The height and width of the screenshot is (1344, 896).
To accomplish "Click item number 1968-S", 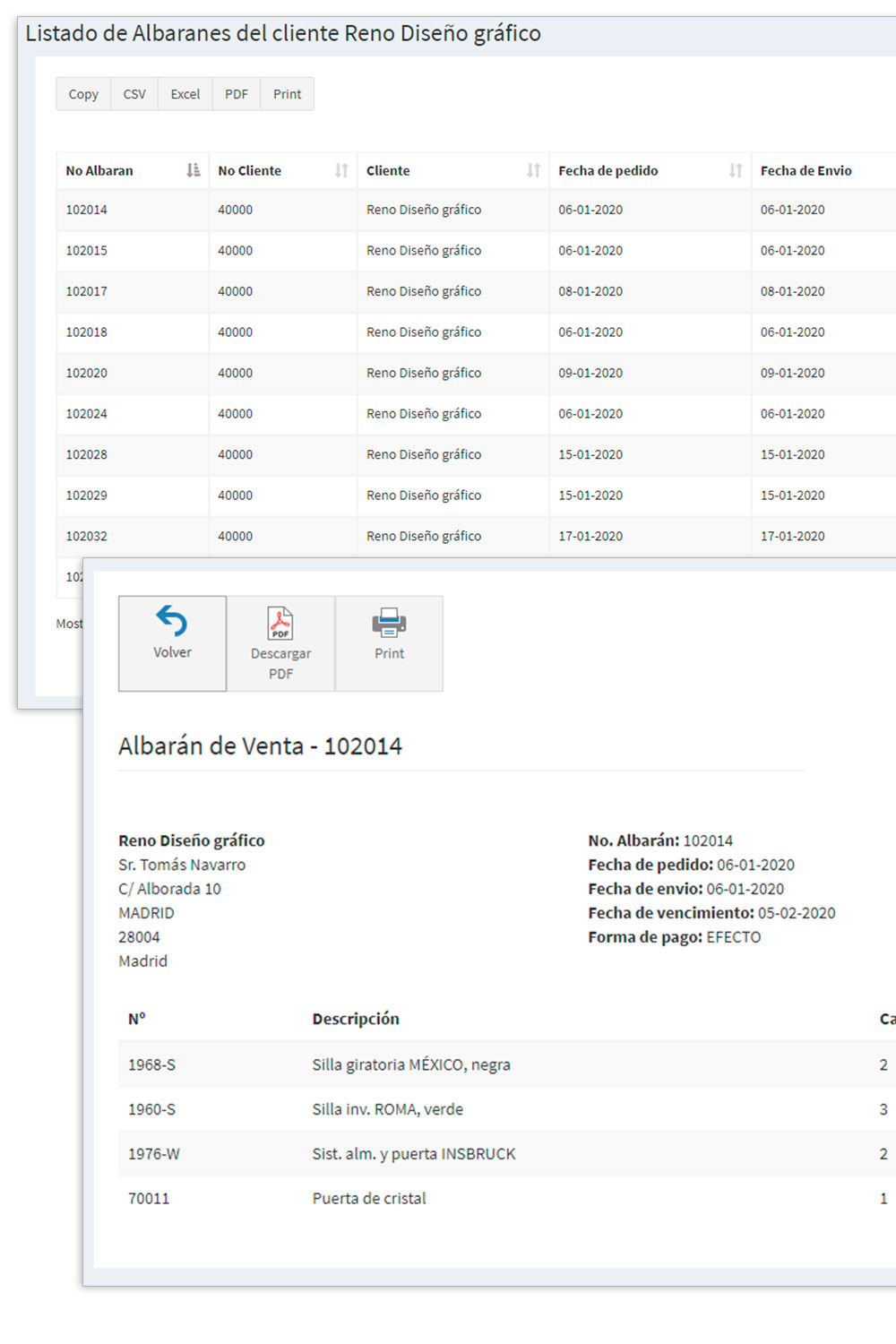I will point(151,1064).
